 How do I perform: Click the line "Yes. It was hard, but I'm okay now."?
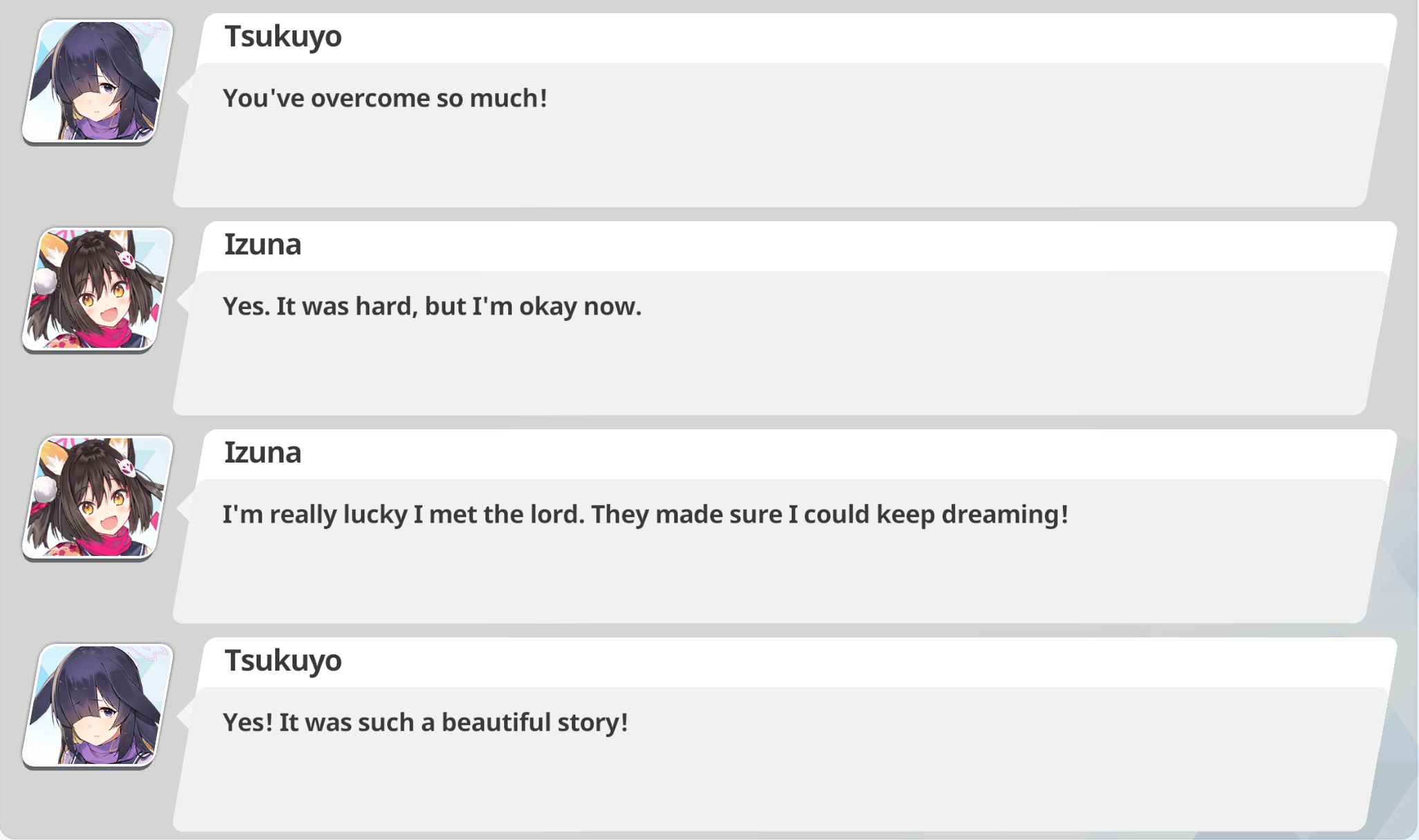point(432,306)
